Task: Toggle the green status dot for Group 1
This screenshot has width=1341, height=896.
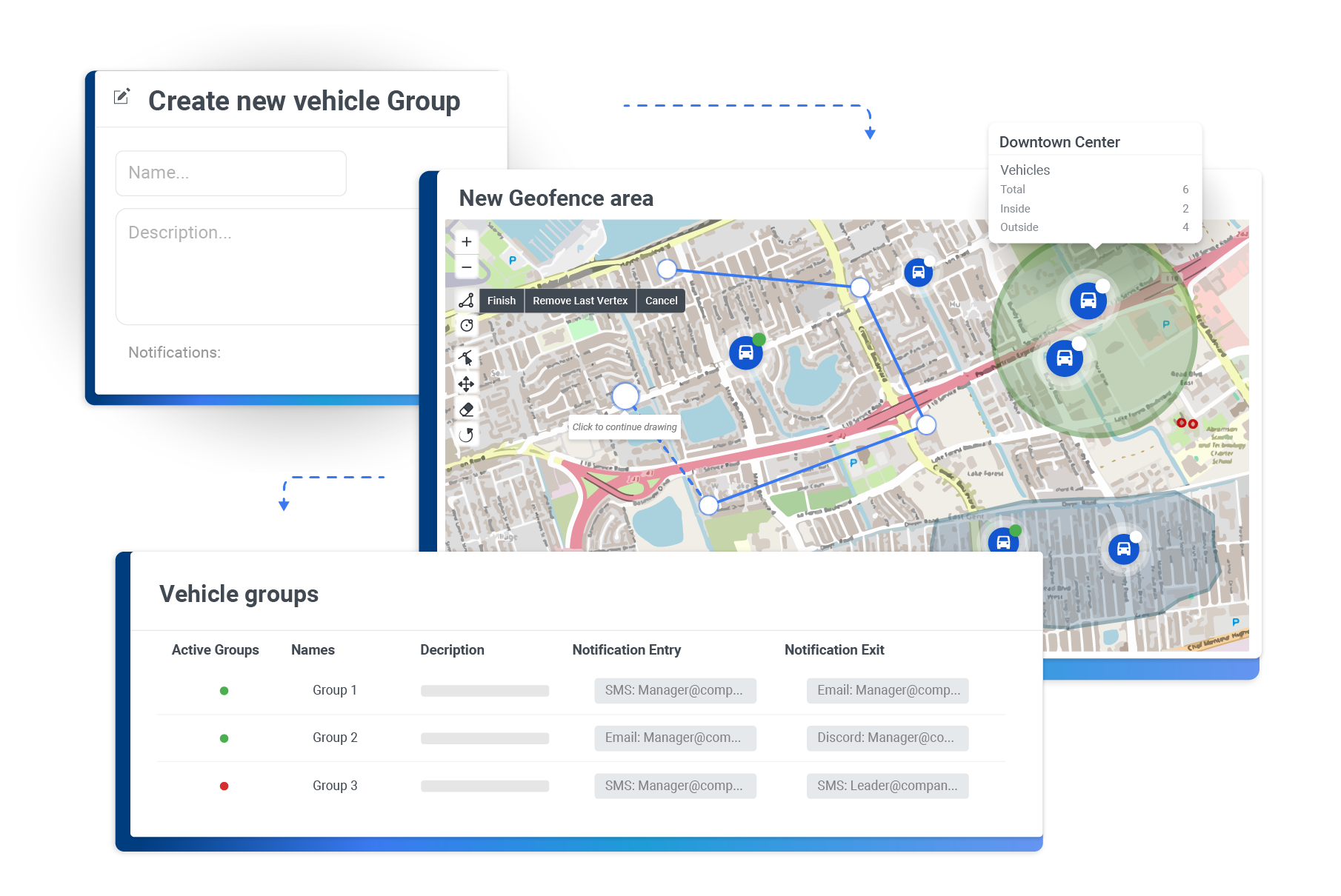Action: (x=224, y=690)
